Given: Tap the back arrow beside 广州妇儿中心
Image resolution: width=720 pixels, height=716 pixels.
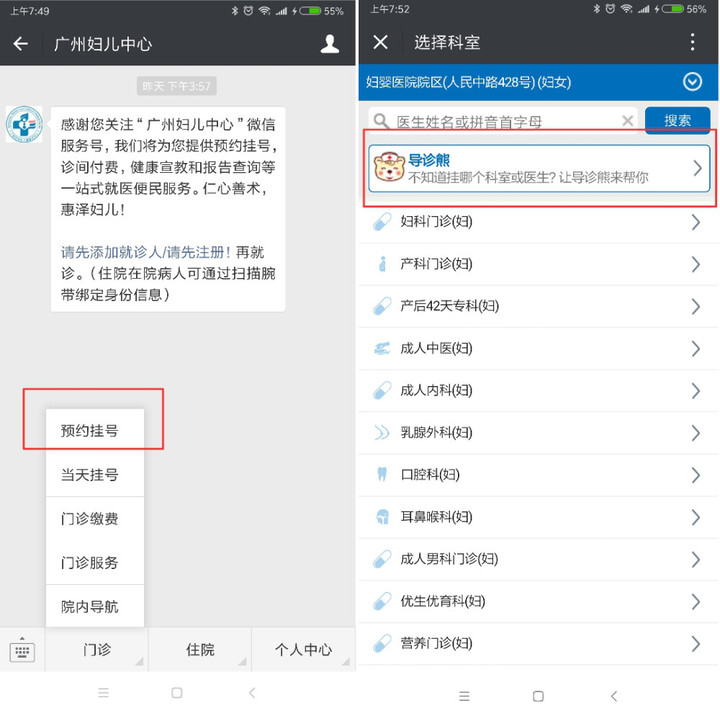Looking at the screenshot, I should [x=21, y=44].
